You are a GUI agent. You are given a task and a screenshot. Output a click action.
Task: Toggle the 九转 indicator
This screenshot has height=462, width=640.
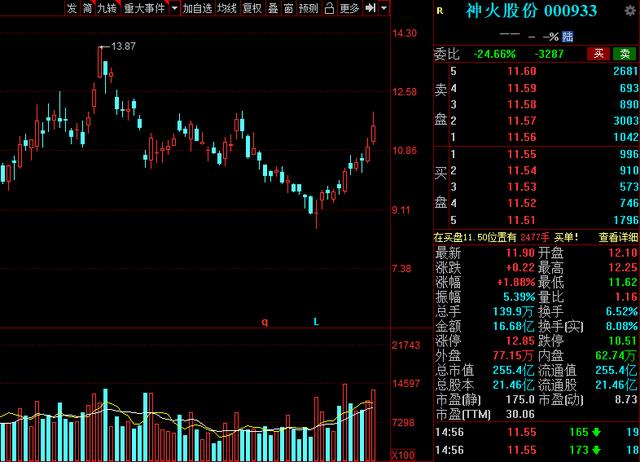point(107,8)
